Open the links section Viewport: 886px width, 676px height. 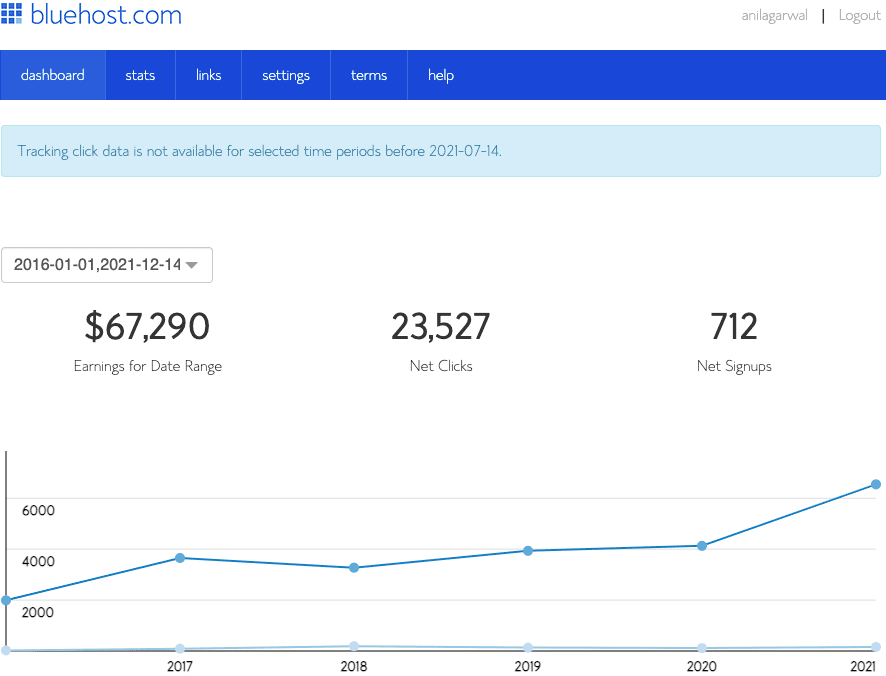(x=208, y=74)
